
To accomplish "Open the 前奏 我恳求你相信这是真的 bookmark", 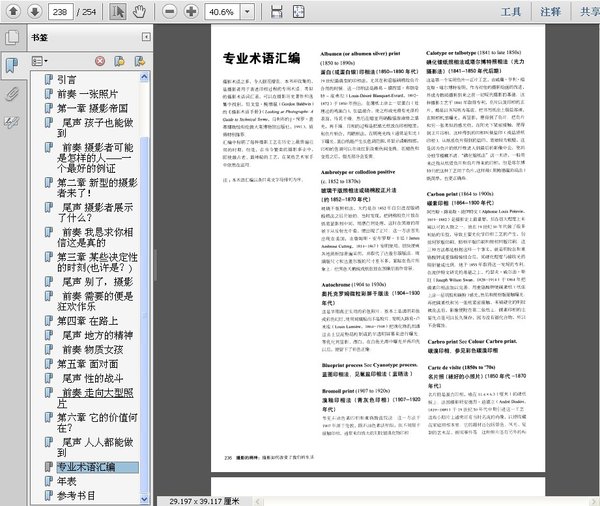I will pos(95,237).
